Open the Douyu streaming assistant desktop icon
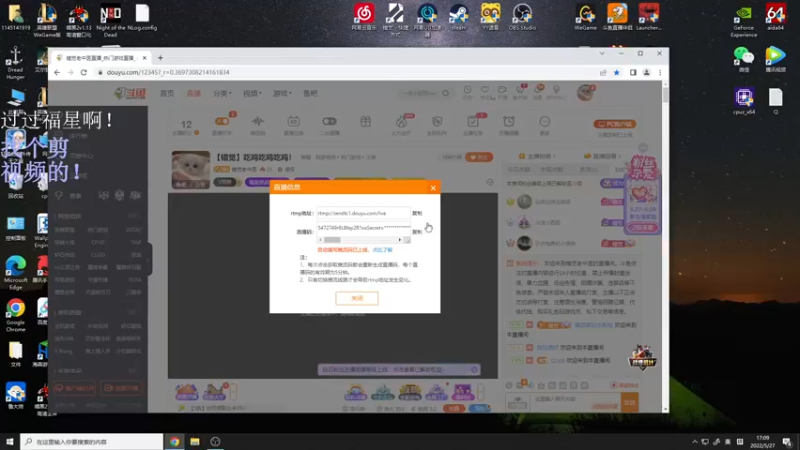The image size is (800, 450). pos(617,17)
